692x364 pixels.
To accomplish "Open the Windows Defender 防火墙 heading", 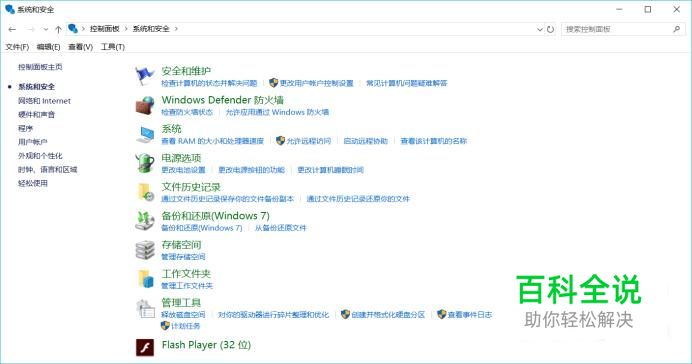I will 223,100.
